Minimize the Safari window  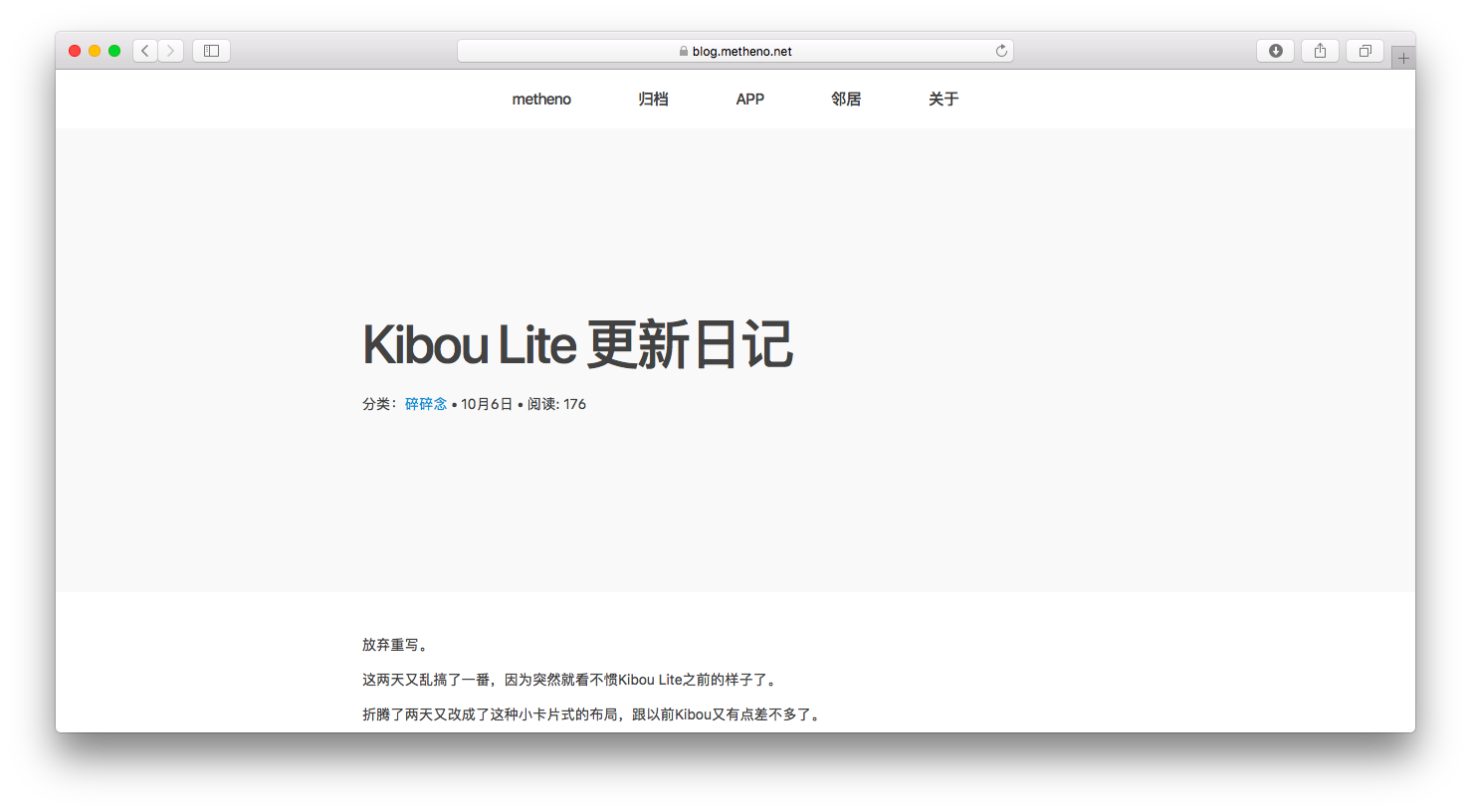95,50
